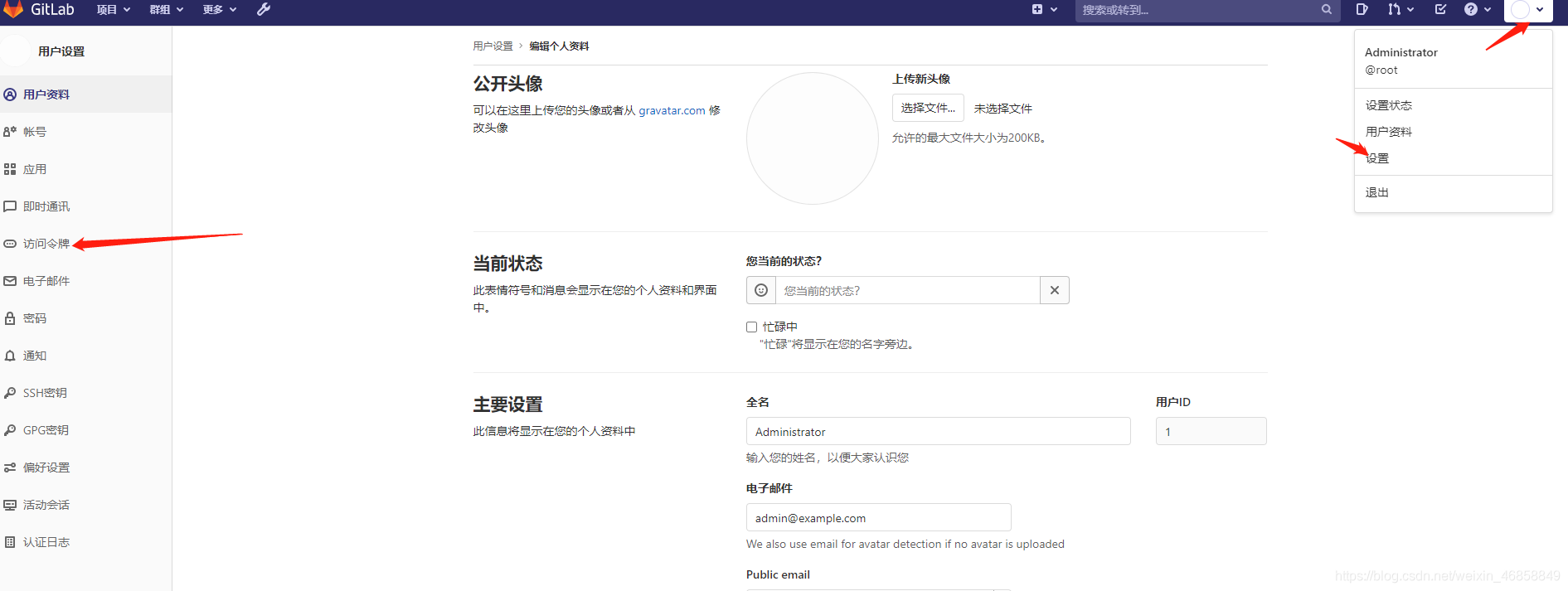
Task: Open 访问令牌 in the sidebar
Action: [x=46, y=244]
